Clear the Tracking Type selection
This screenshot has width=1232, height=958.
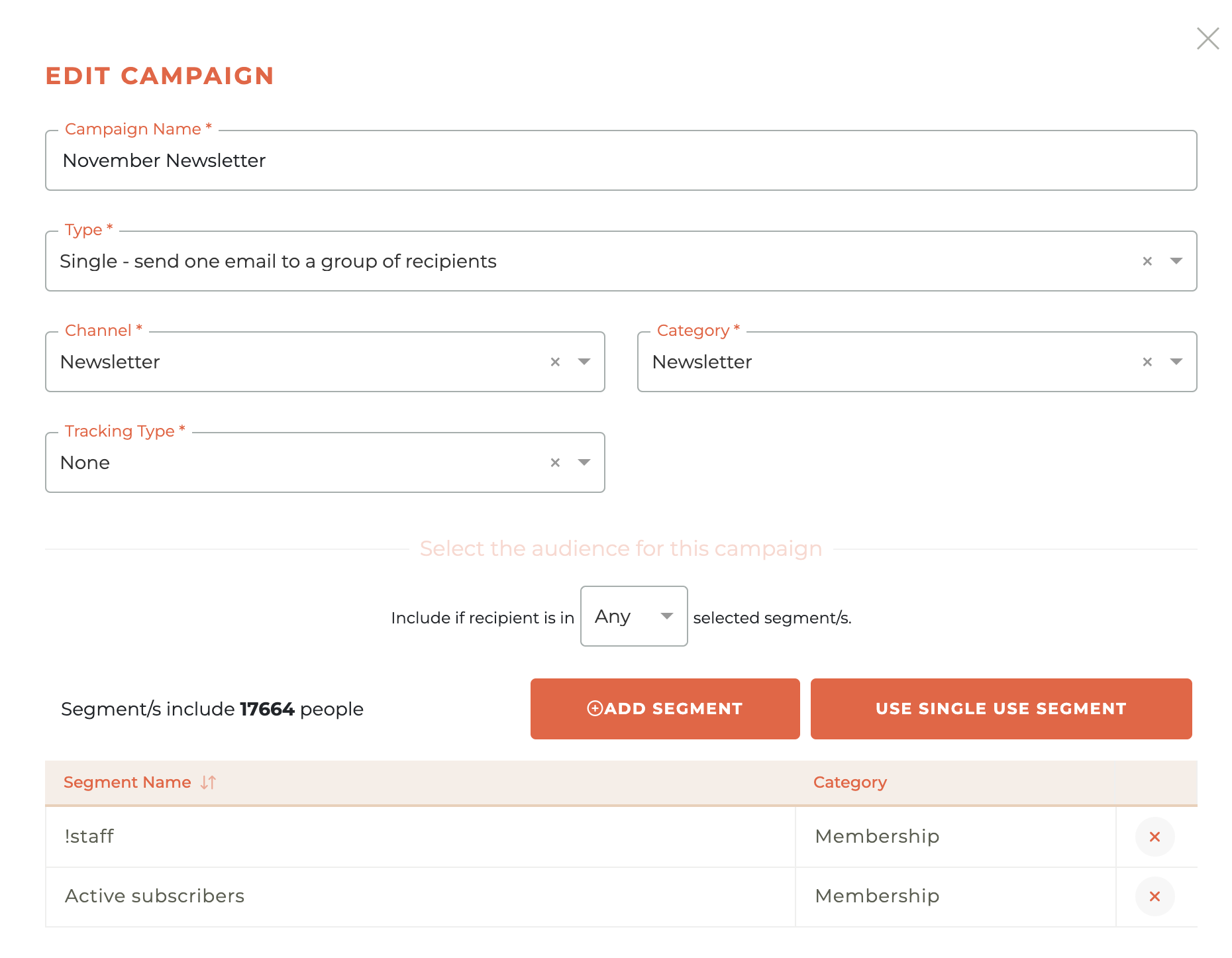pyautogui.click(x=555, y=463)
